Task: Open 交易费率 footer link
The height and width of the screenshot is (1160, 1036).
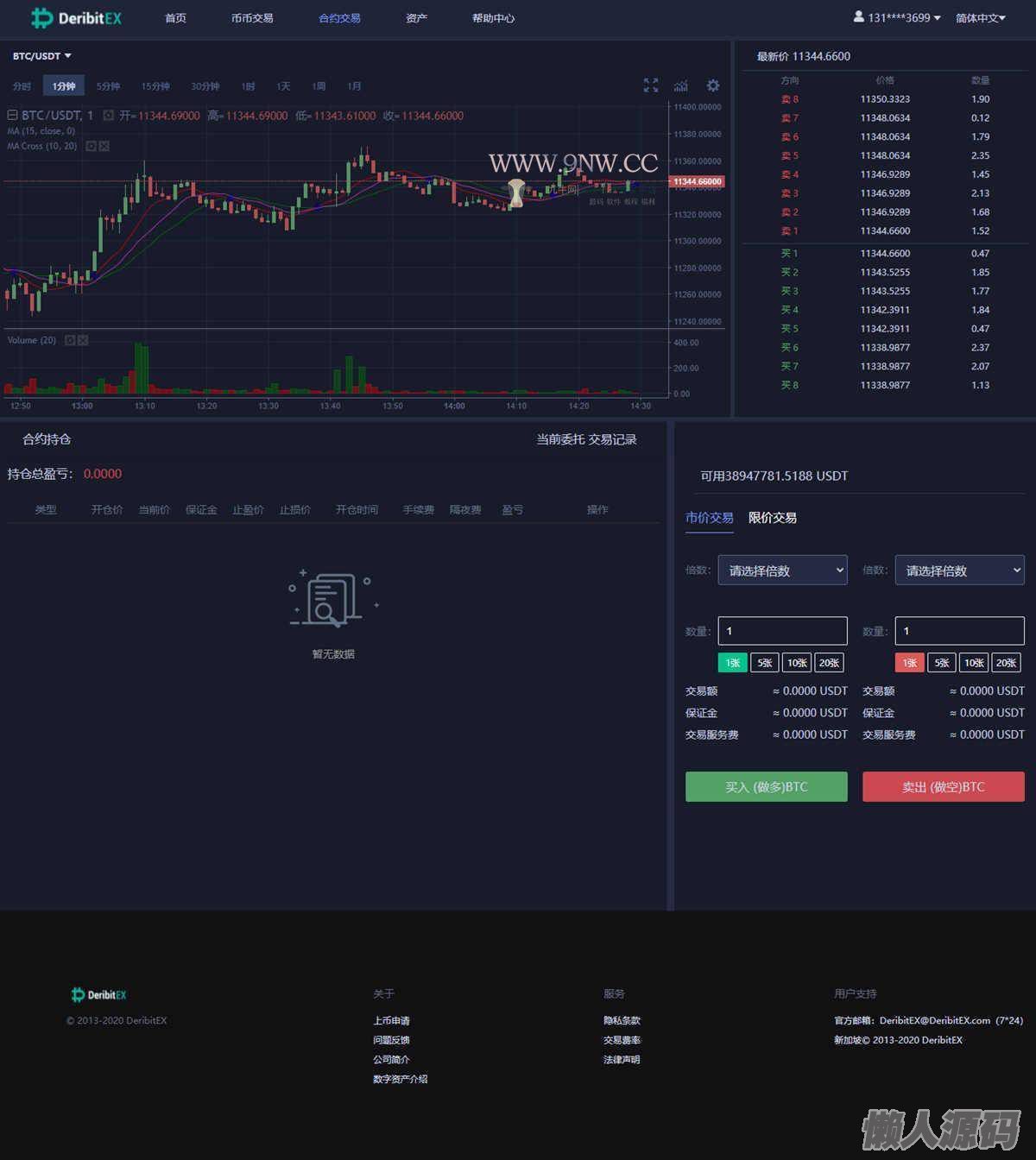Action: click(x=622, y=1040)
